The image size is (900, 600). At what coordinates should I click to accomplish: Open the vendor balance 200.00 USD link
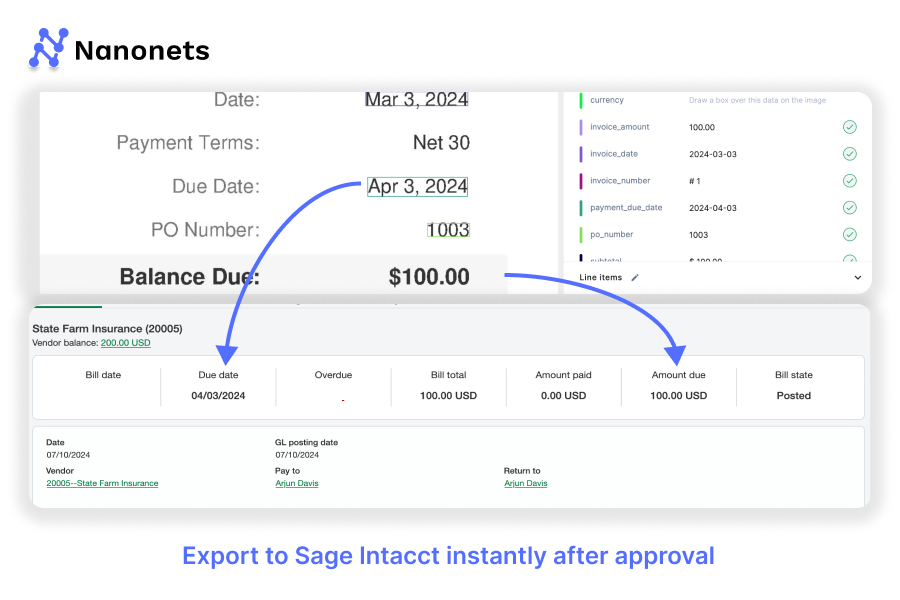125,343
